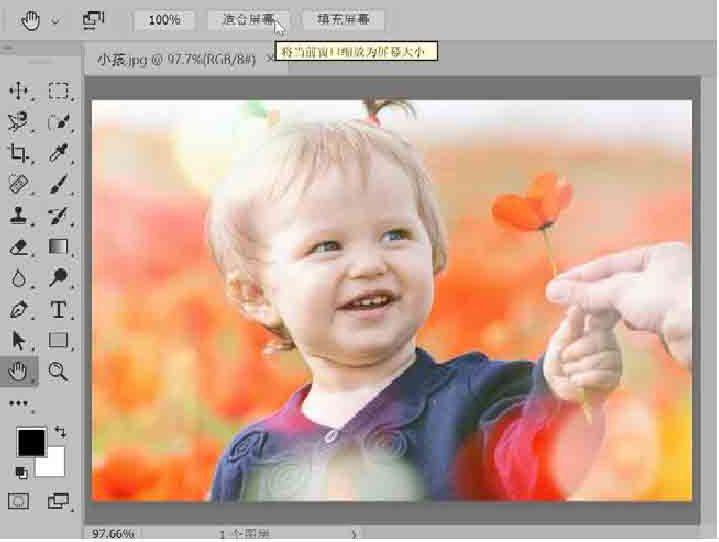Swap foreground and background colors
The height and width of the screenshot is (542, 719).
pyautogui.click(x=60, y=431)
